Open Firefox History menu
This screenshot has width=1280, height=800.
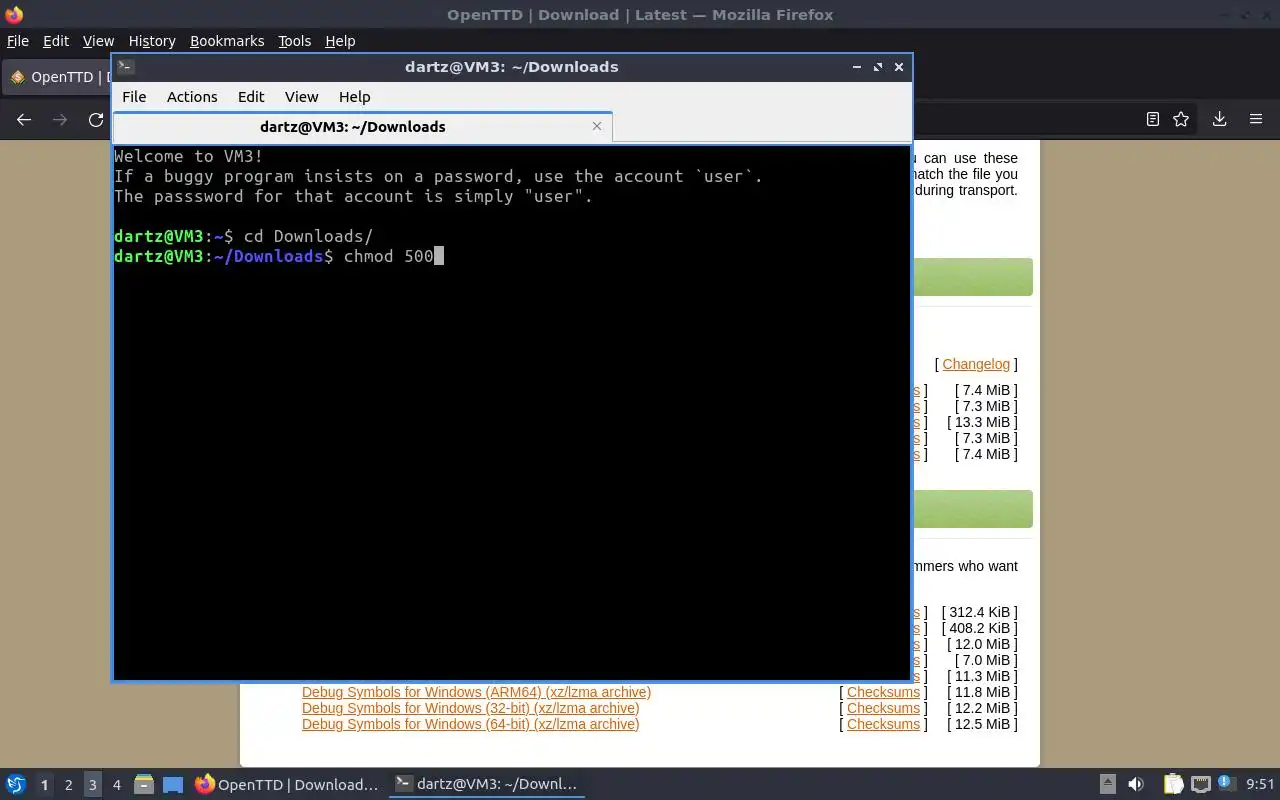click(x=152, y=41)
